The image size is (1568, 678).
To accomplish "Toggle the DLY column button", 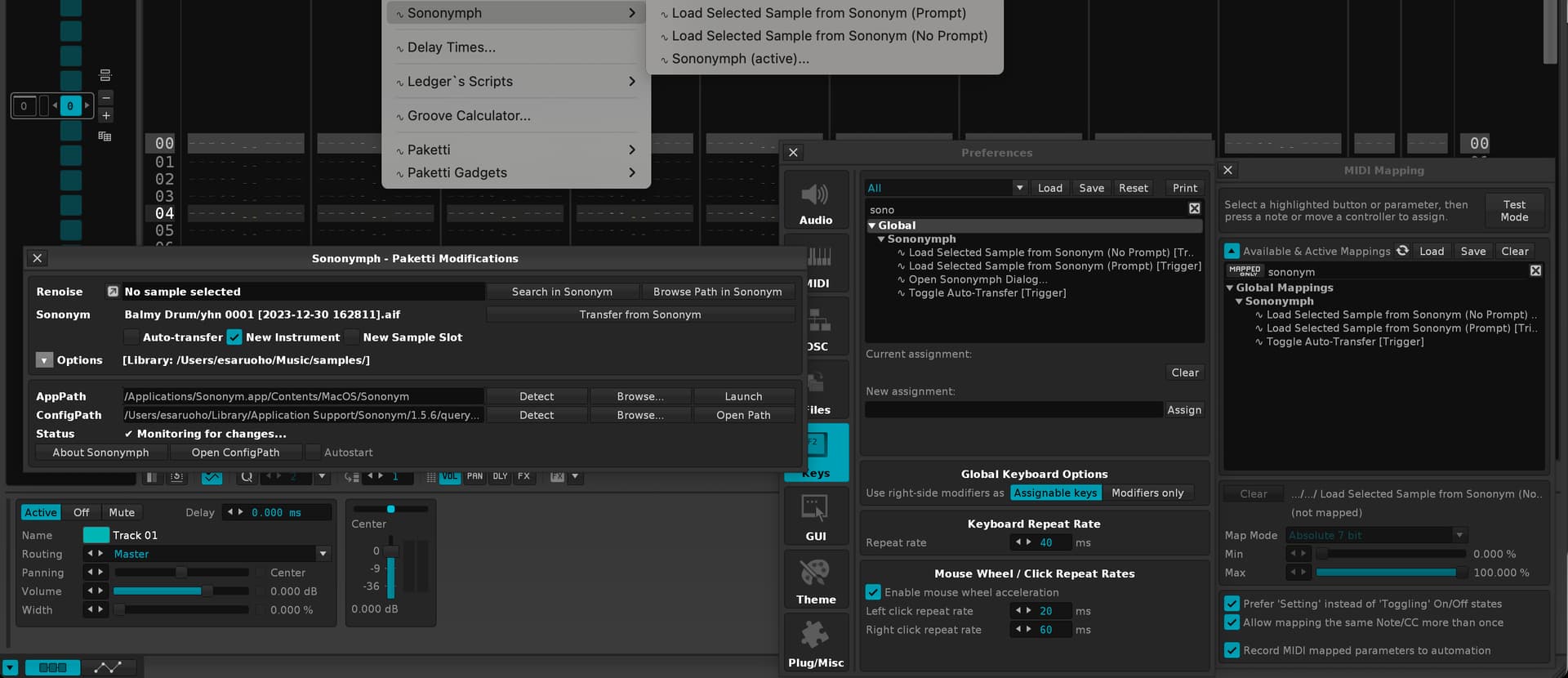I will (500, 476).
